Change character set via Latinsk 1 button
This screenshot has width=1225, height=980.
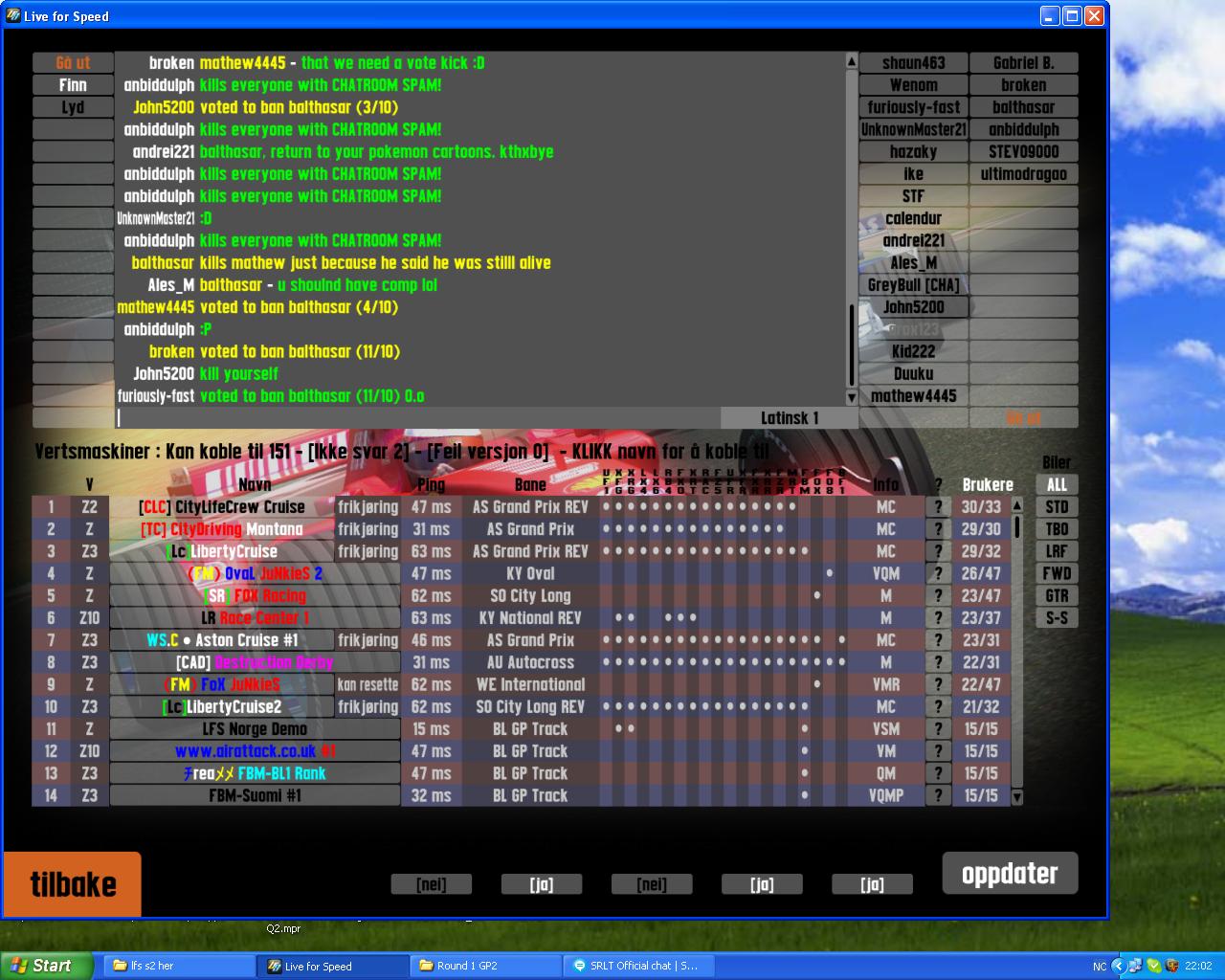coord(790,418)
